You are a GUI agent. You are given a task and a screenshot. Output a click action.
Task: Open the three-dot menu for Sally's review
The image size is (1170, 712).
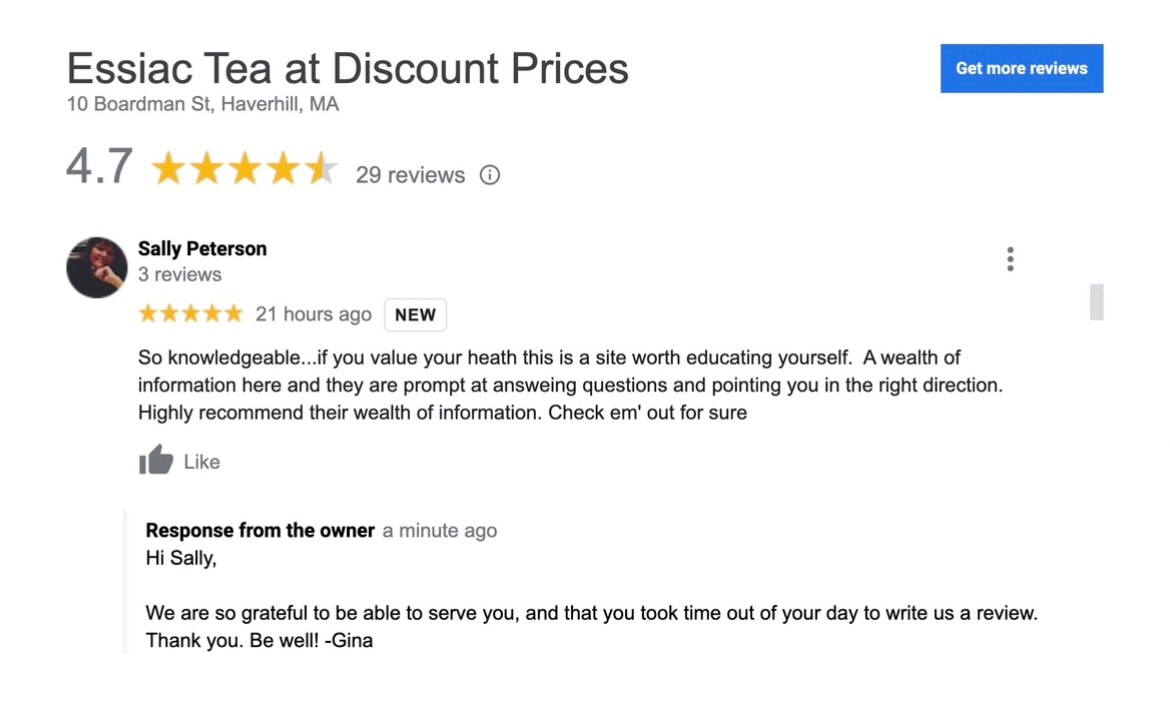tap(1010, 259)
